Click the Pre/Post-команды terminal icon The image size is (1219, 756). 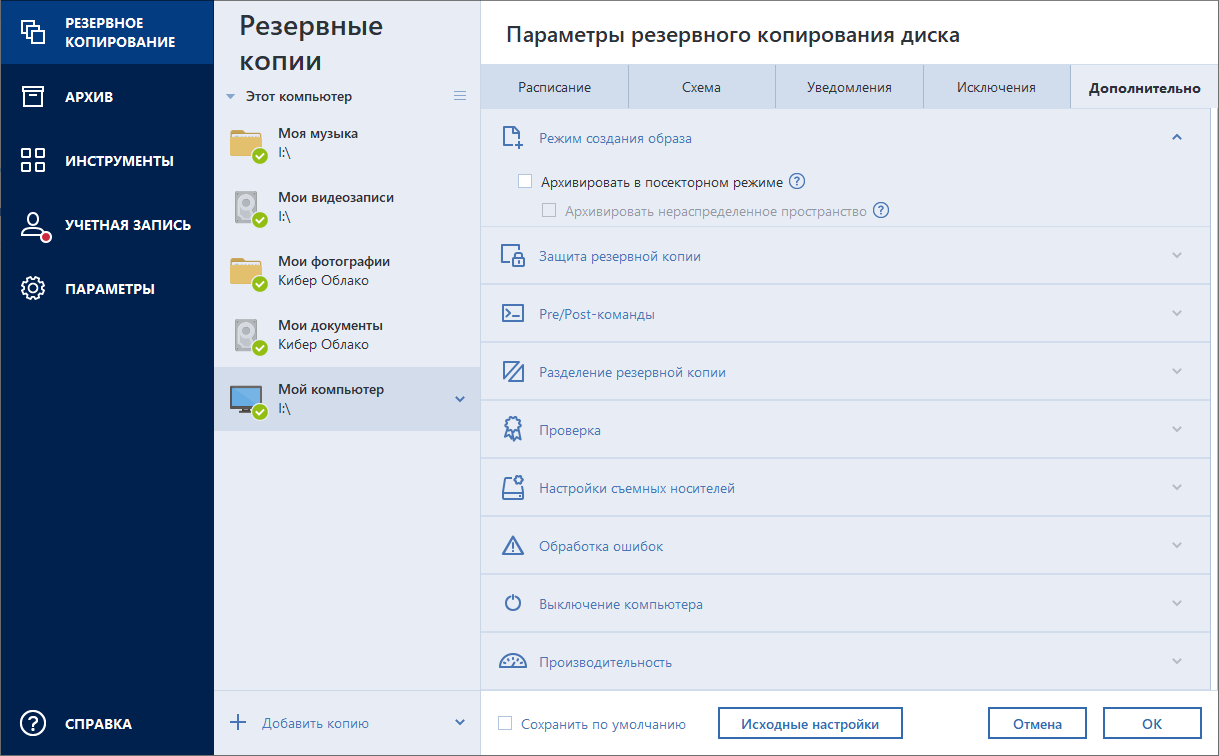513,314
